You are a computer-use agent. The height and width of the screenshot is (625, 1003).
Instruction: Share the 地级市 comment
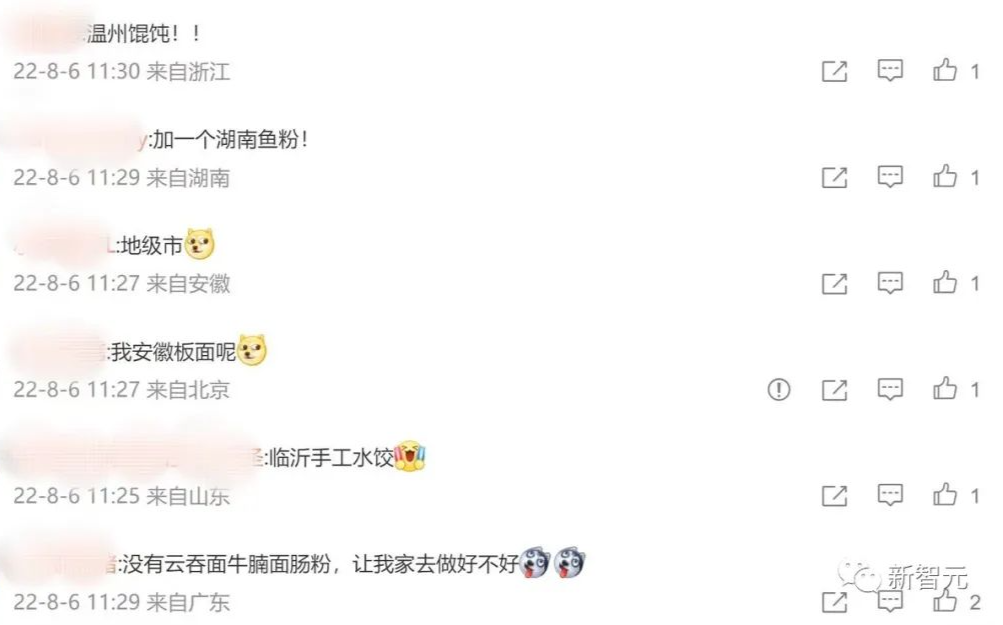(x=834, y=283)
